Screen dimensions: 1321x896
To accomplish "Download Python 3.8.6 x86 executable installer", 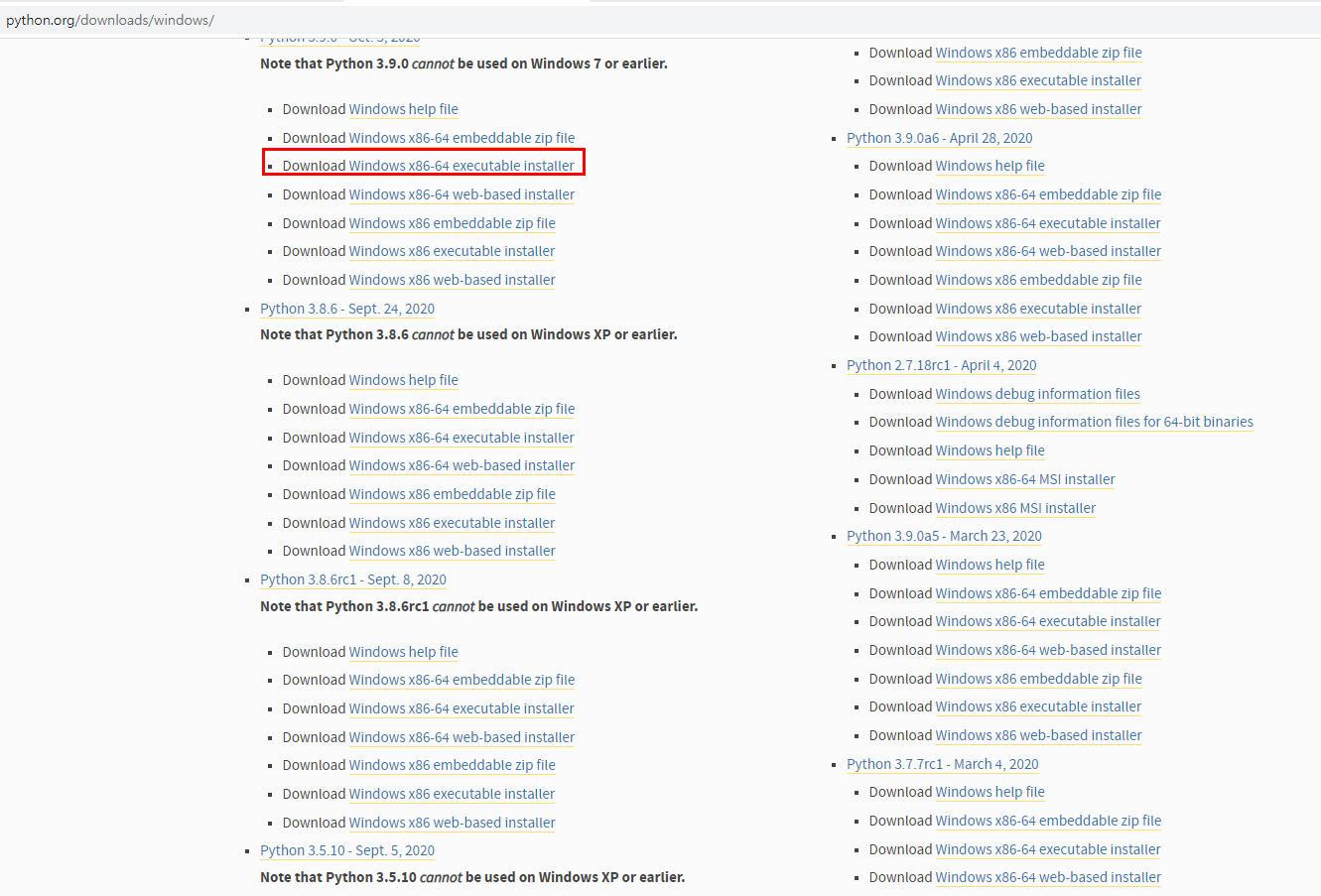I will 452,523.
